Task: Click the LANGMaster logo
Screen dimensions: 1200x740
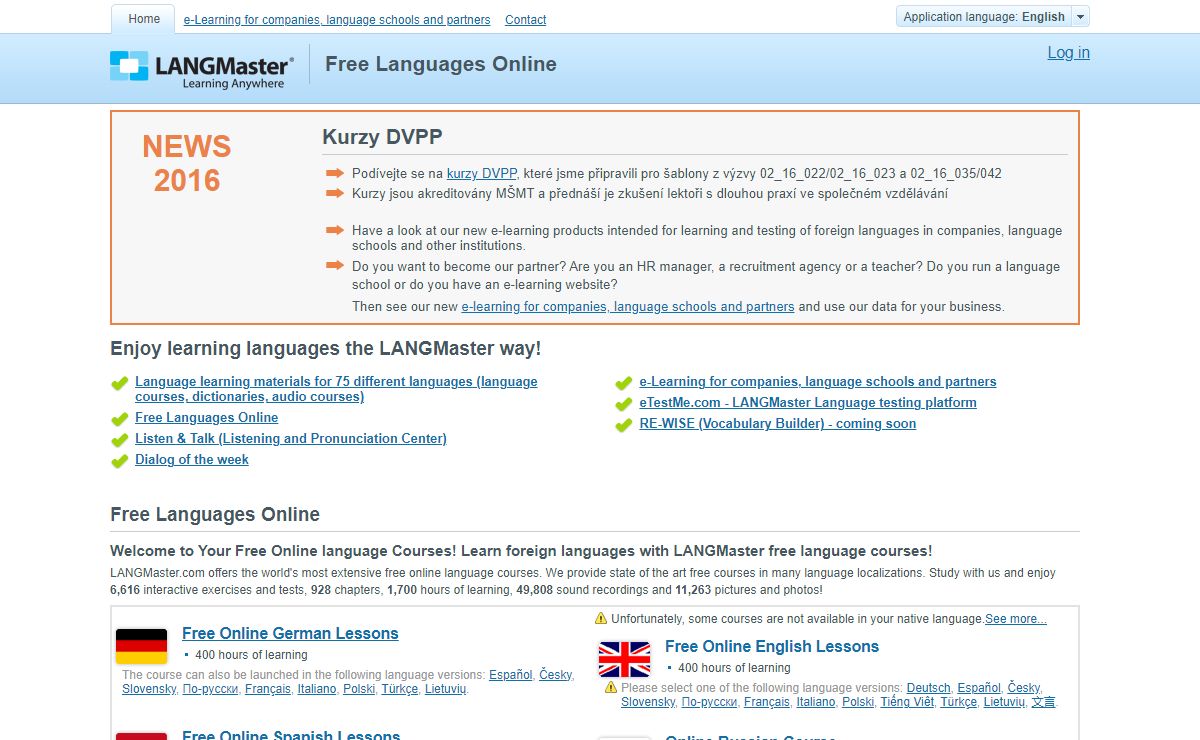Action: pyautogui.click(x=201, y=68)
